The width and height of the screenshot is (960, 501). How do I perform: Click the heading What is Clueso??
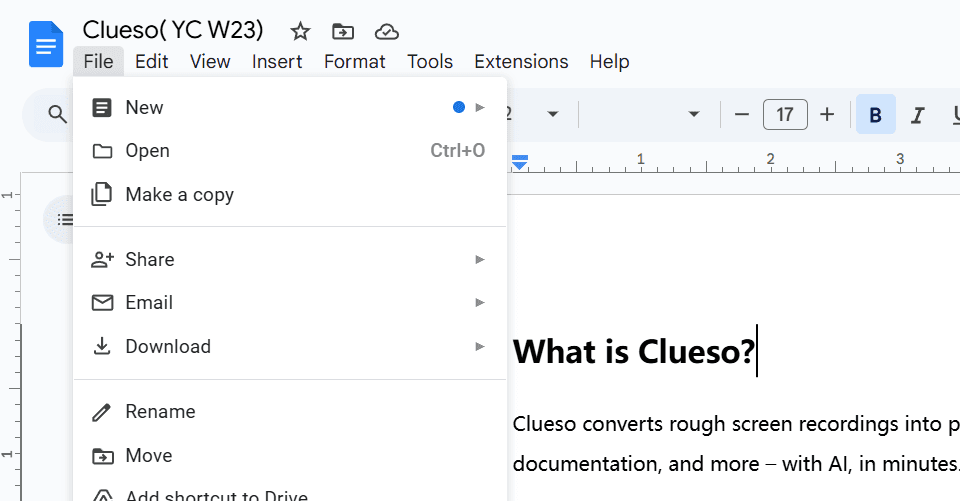click(634, 352)
